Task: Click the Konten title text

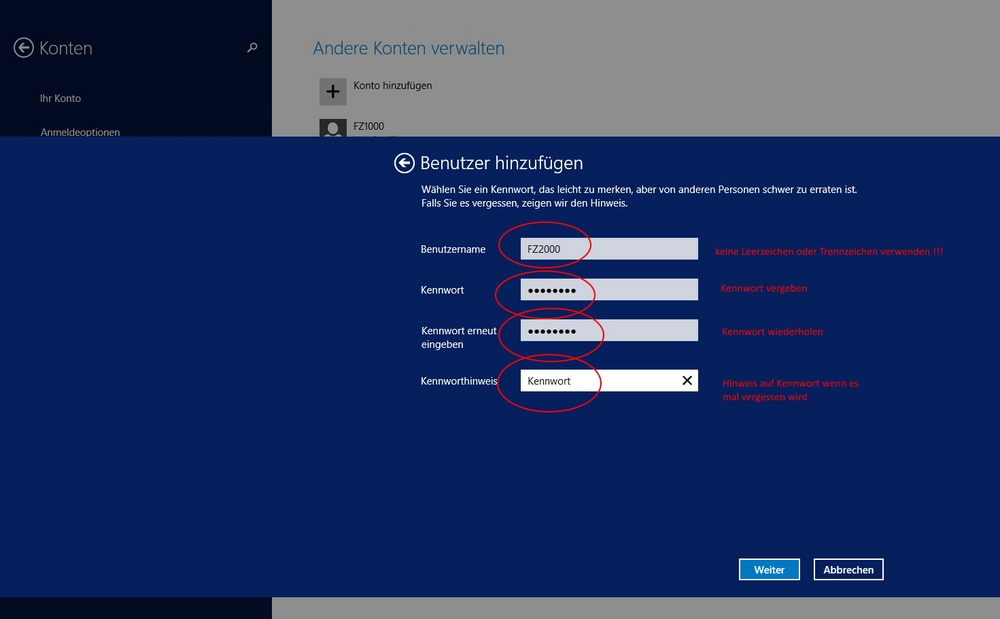Action: tap(66, 48)
